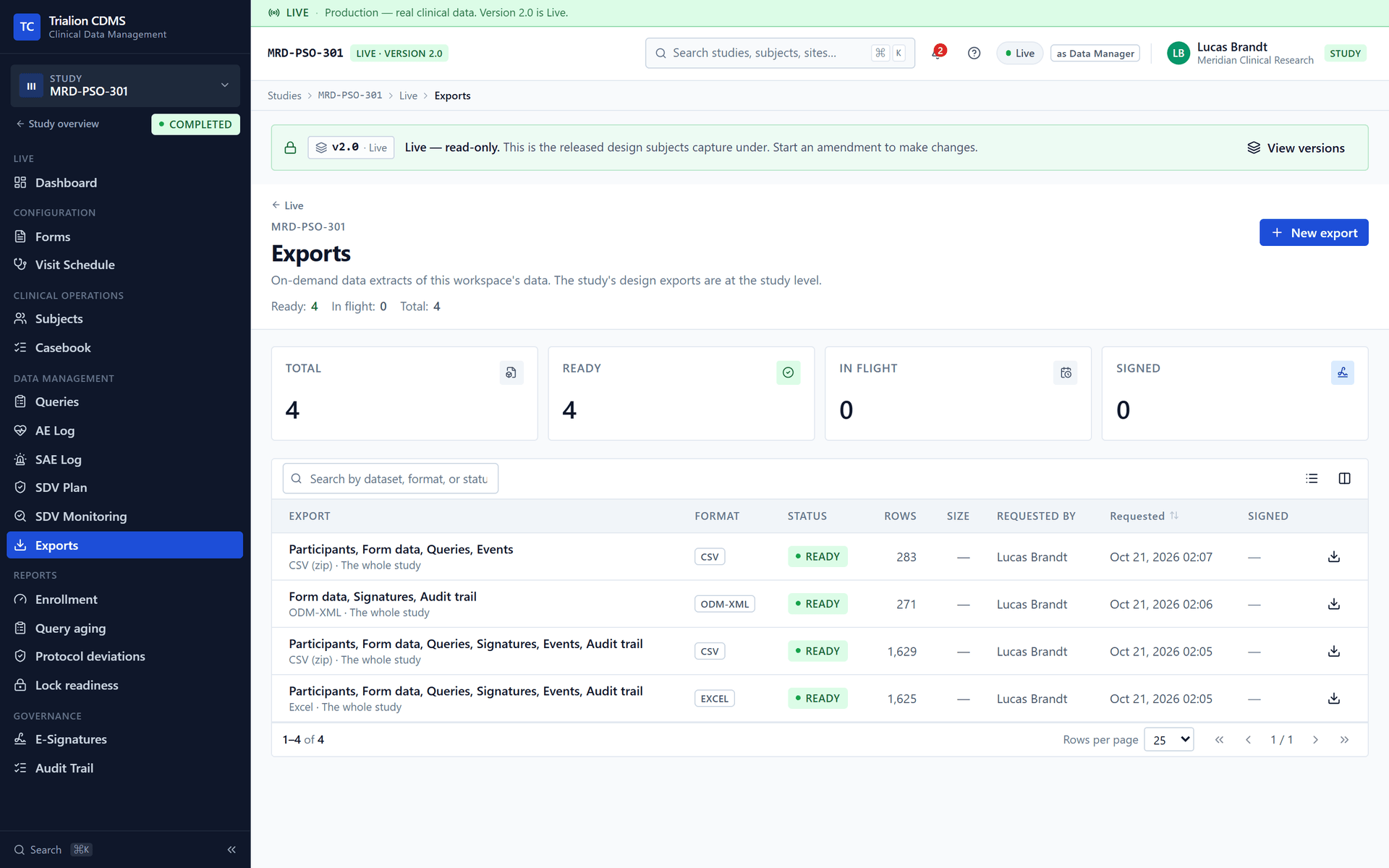Click the Signed card signature icon
The width and height of the screenshot is (1389, 868).
coord(1342,373)
